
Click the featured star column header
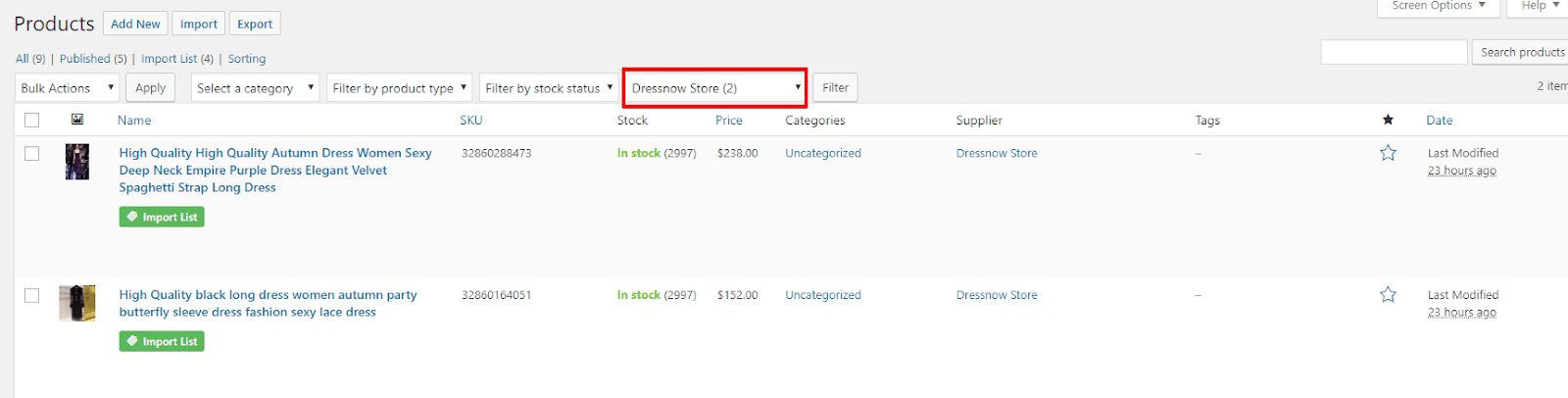click(1388, 120)
